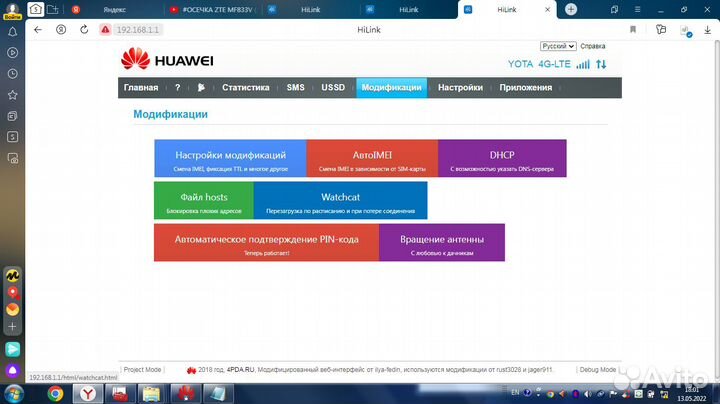The width and height of the screenshot is (720, 404).
Task: Open the downloads arrow icon
Action: [x=707, y=30]
